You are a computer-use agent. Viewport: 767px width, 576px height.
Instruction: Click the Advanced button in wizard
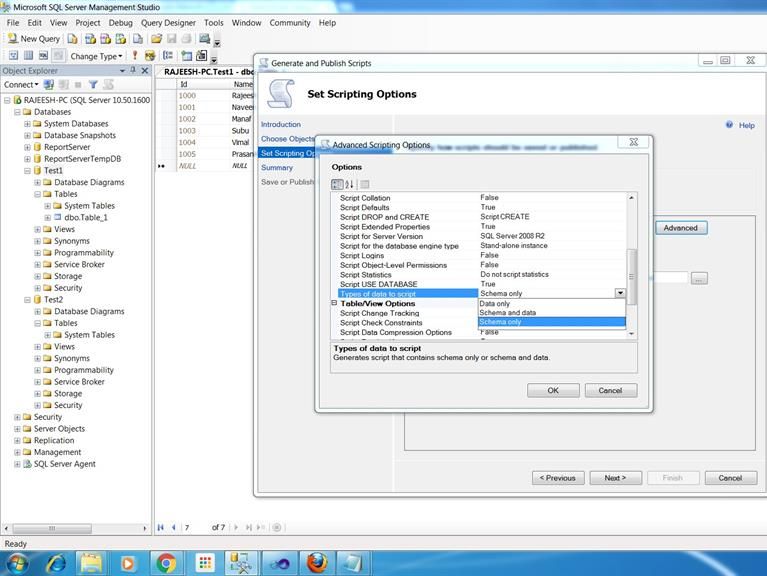tap(680, 228)
